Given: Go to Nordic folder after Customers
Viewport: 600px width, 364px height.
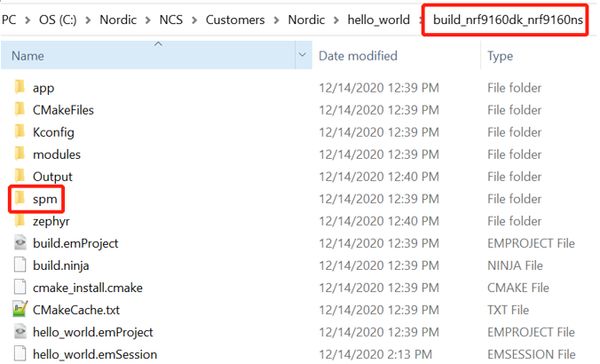Looking at the screenshot, I should click(306, 20).
